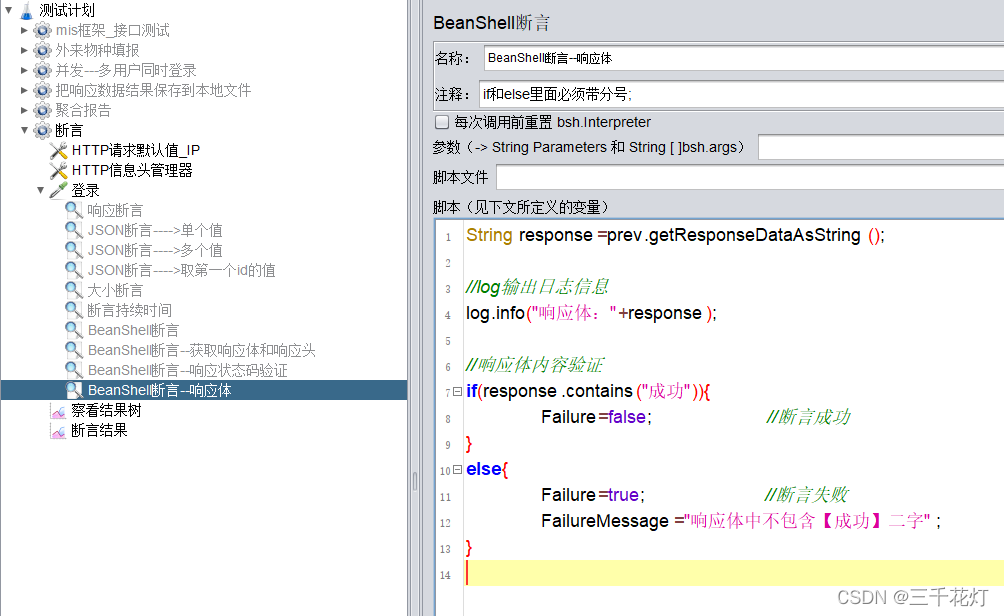Click inside the 注释 comment field
1004x616 pixels.
(x=700, y=93)
